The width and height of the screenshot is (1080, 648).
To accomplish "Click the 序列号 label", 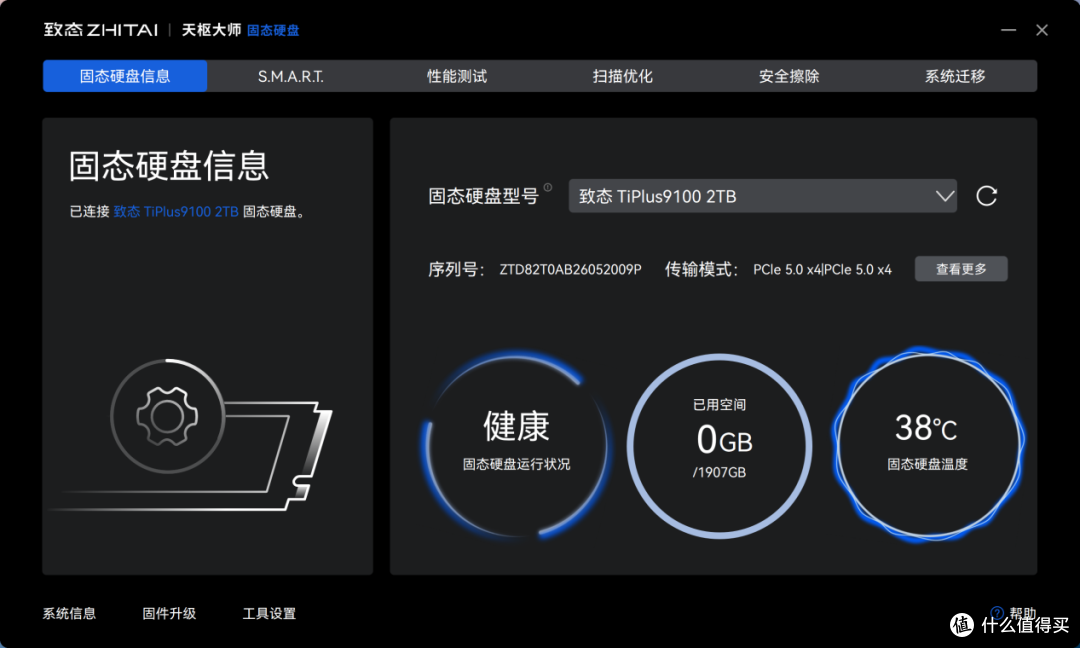I will (456, 269).
